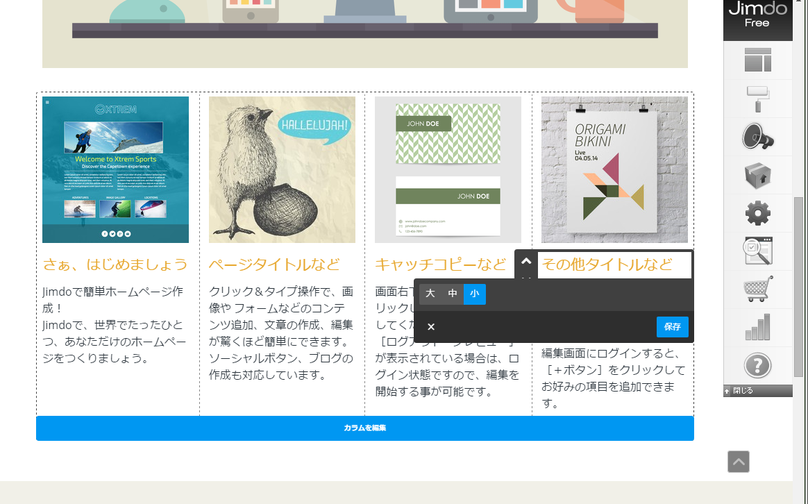Click the カラムを編集 edit columns button

point(365,428)
